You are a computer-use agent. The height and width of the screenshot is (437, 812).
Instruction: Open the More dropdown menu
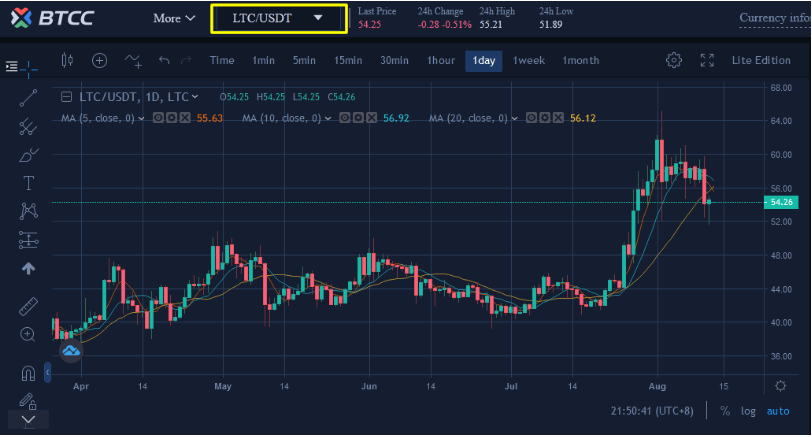click(x=174, y=18)
